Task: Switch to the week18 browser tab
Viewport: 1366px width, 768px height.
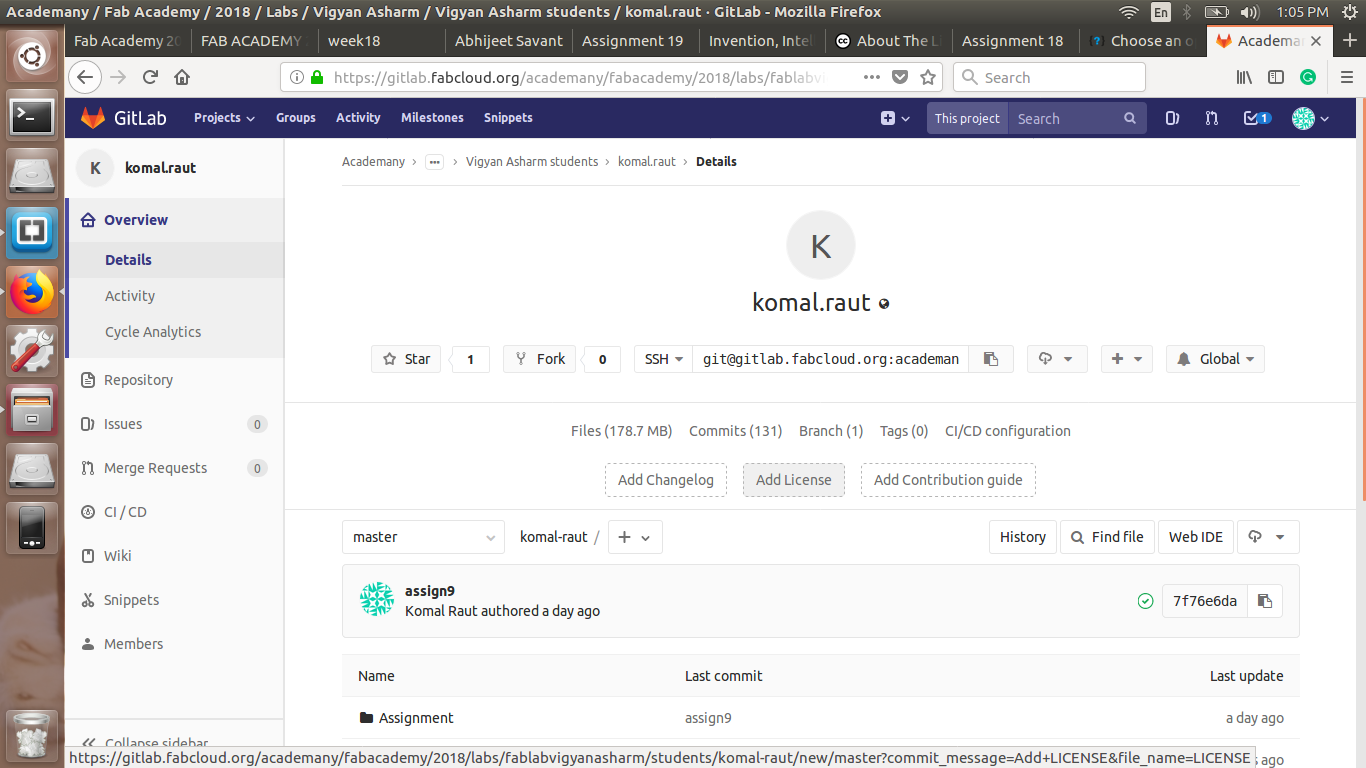Action: [x=380, y=41]
